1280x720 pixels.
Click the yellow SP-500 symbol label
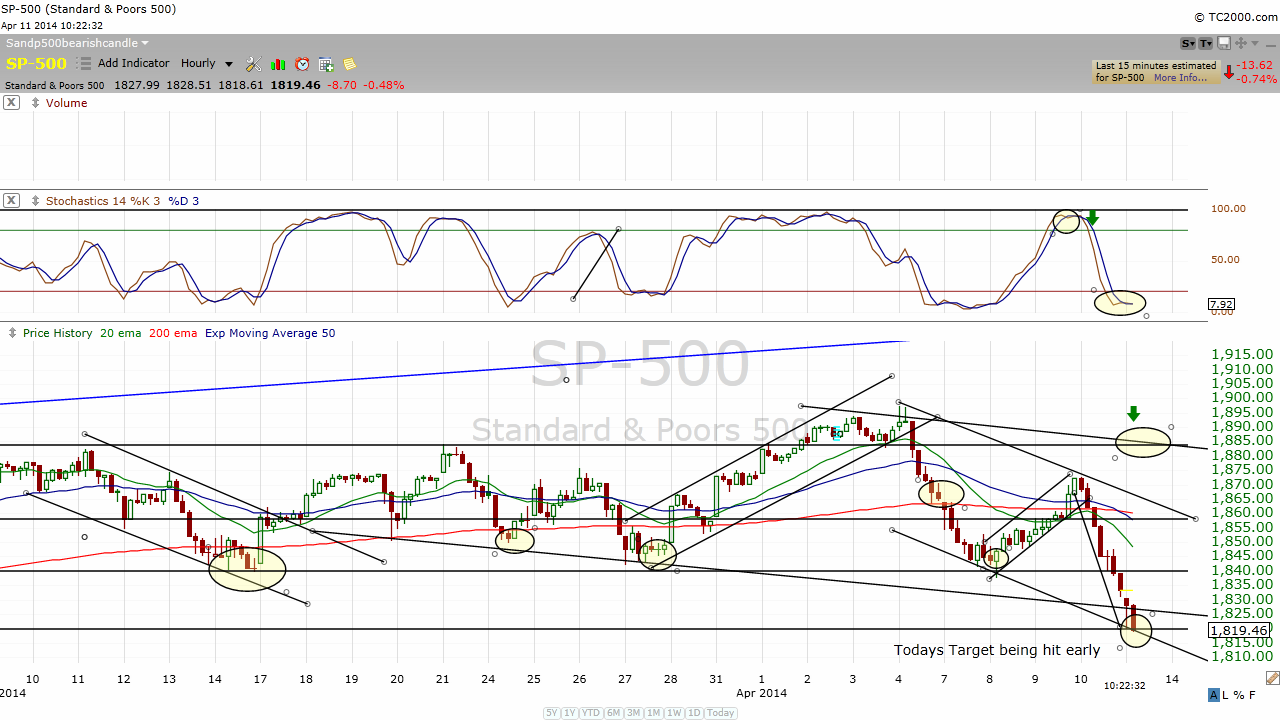36,64
